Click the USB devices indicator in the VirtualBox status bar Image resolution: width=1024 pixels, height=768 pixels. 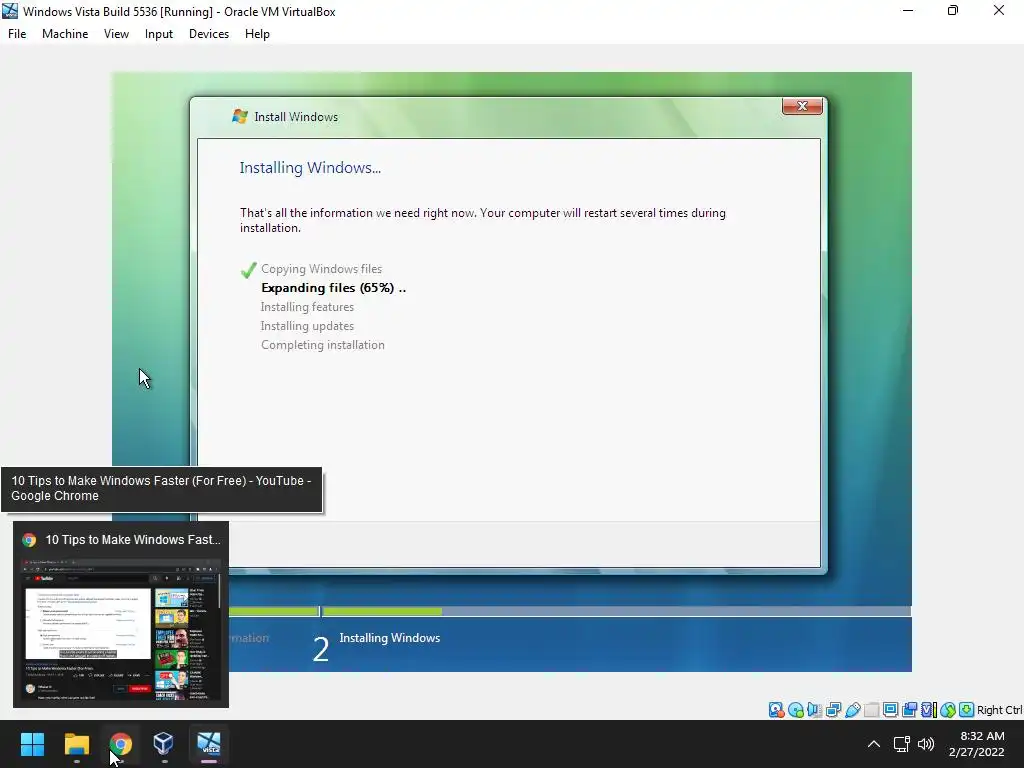852,710
